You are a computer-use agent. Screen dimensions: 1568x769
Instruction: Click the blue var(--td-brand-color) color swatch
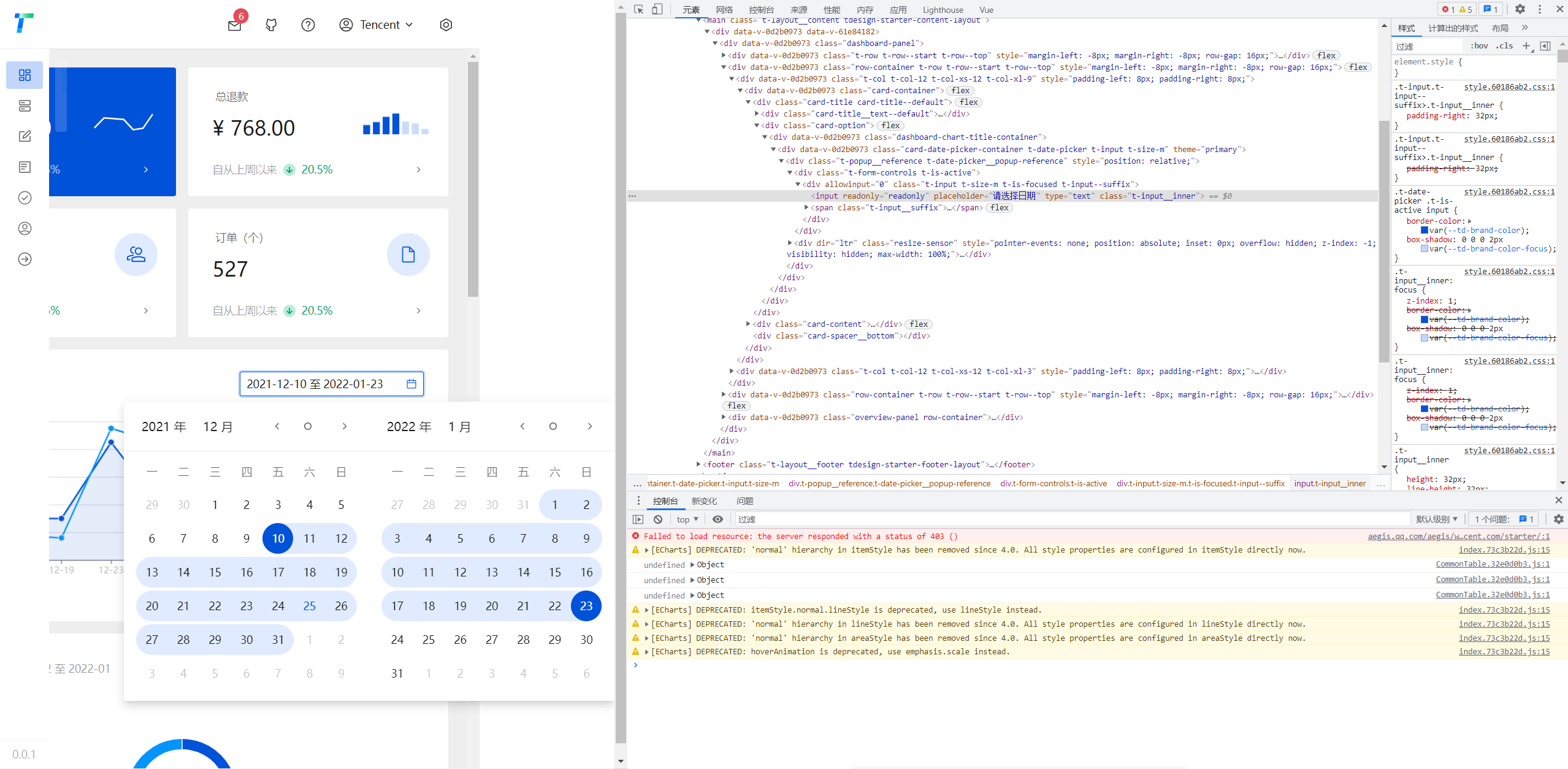point(1426,230)
